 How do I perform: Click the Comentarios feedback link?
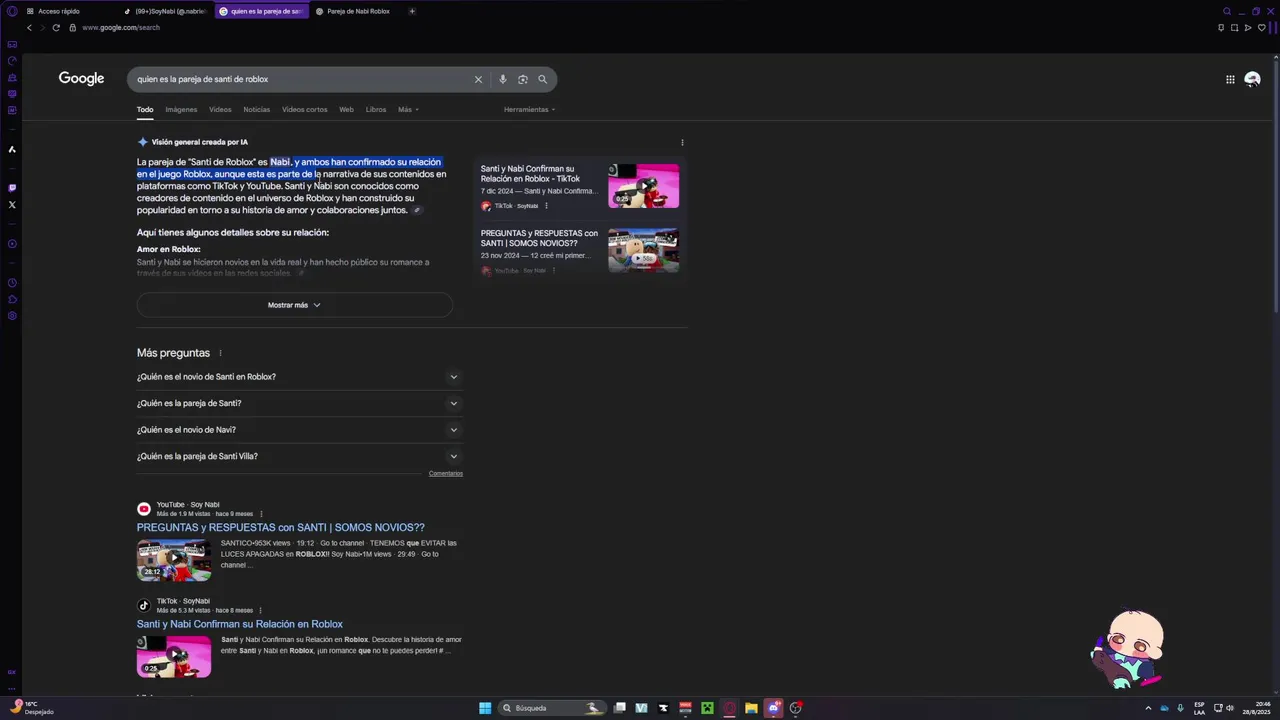(x=446, y=473)
